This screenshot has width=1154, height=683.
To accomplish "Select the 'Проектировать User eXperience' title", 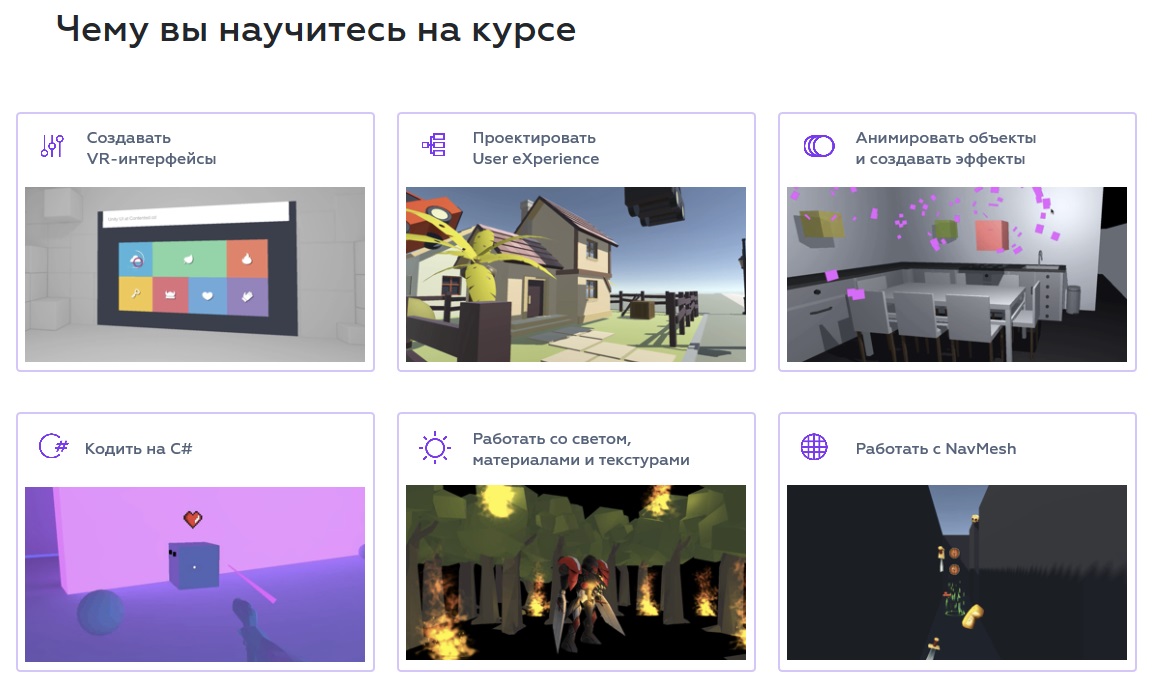I will [535, 148].
